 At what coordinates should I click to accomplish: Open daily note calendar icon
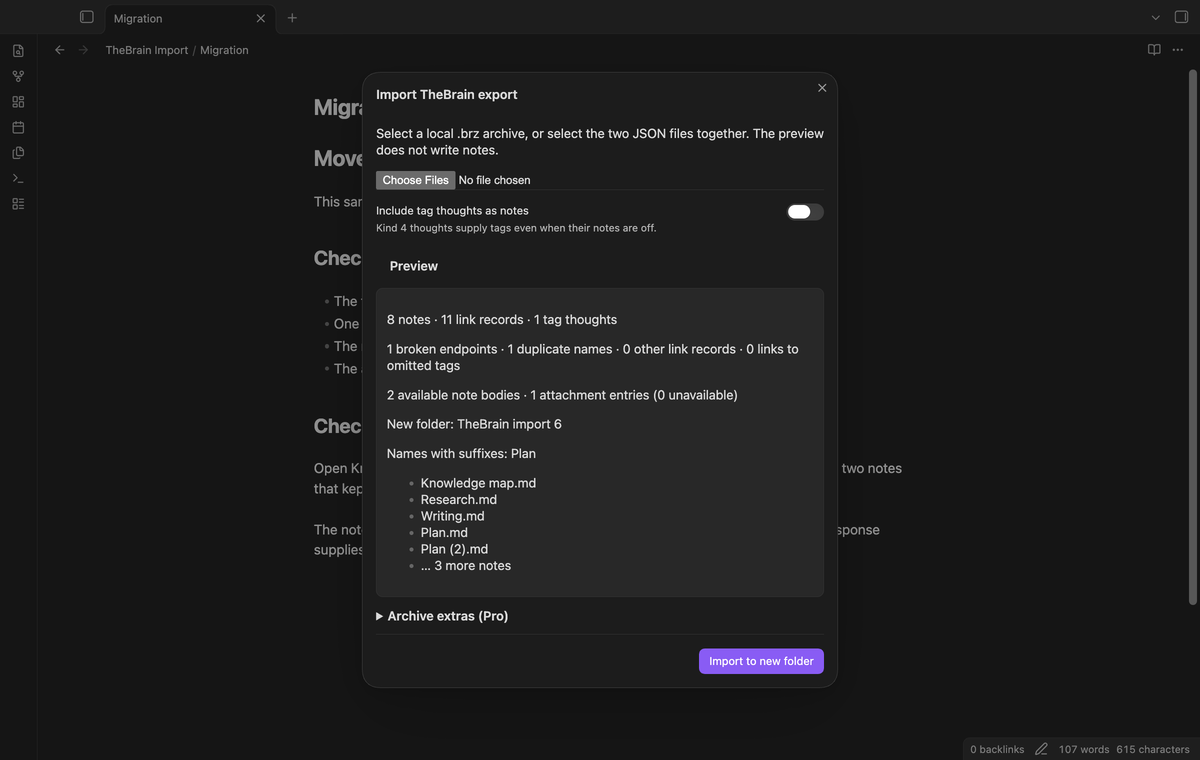(18, 128)
